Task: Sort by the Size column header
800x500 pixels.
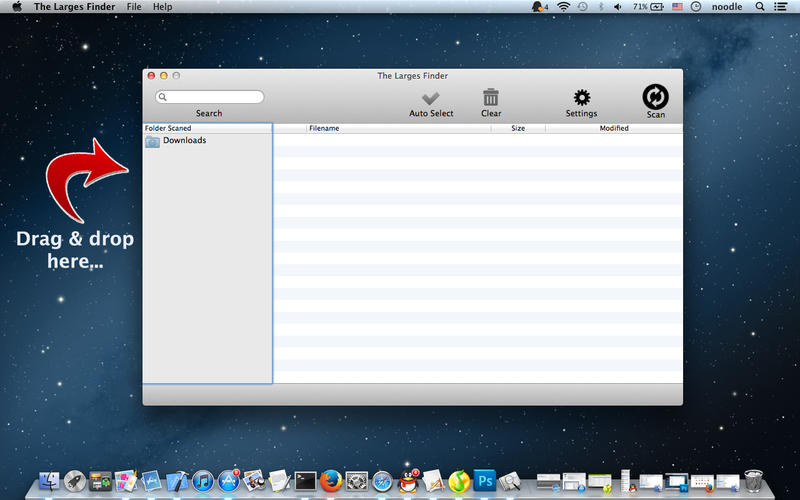Action: click(518, 129)
